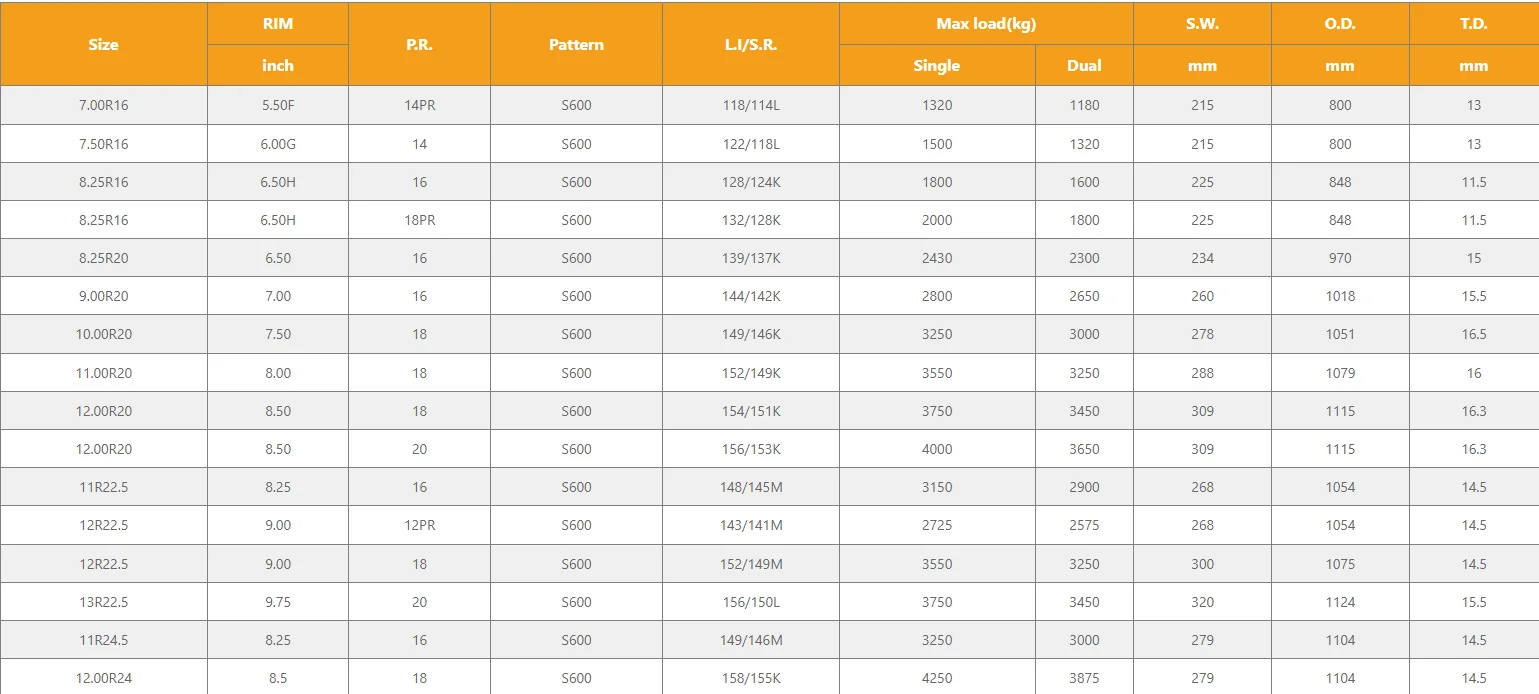The width and height of the screenshot is (1539, 694).
Task: Click the 11R24.5 size cell
Action: [104, 640]
